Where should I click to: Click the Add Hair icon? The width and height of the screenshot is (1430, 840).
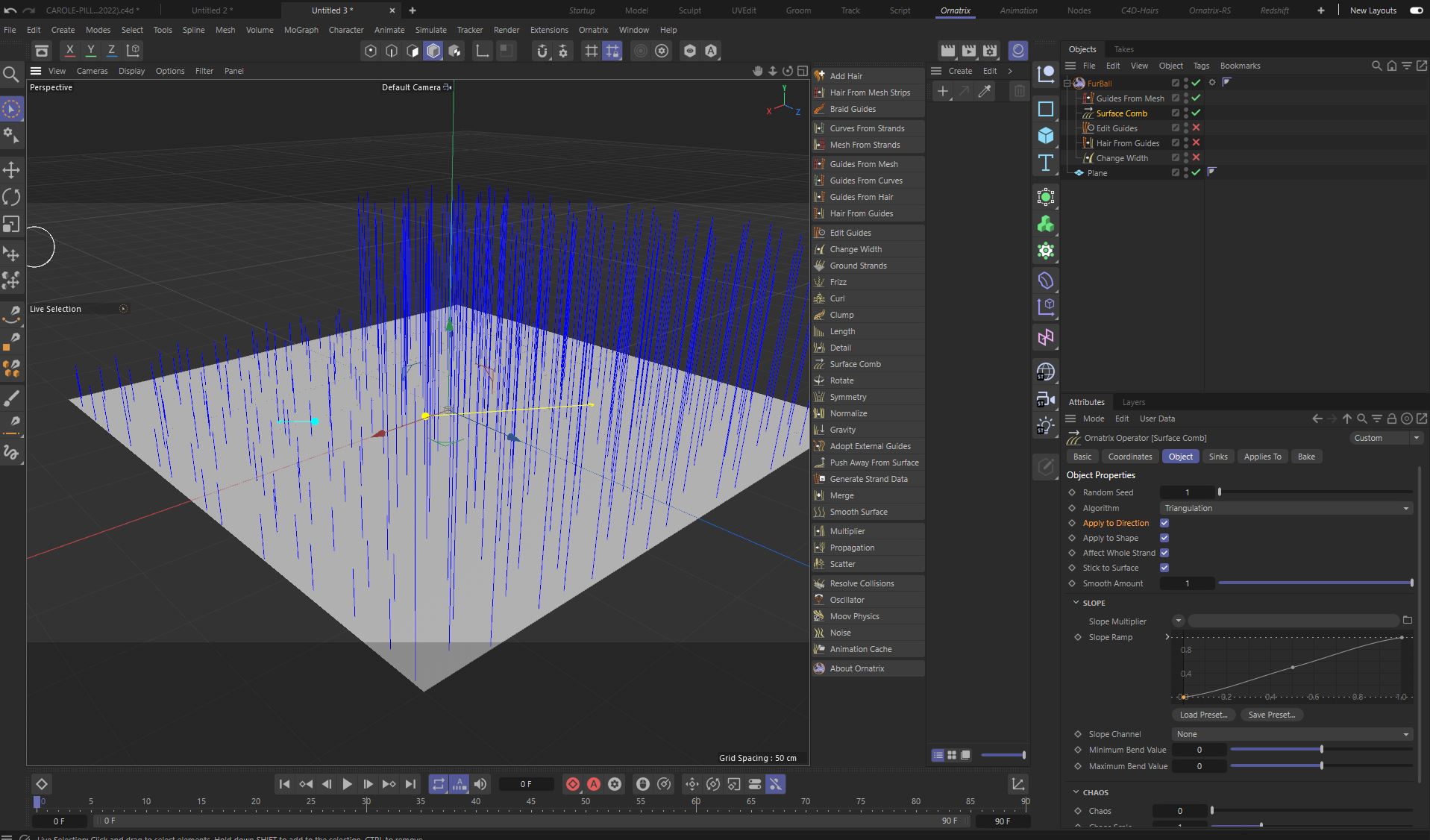[819, 76]
